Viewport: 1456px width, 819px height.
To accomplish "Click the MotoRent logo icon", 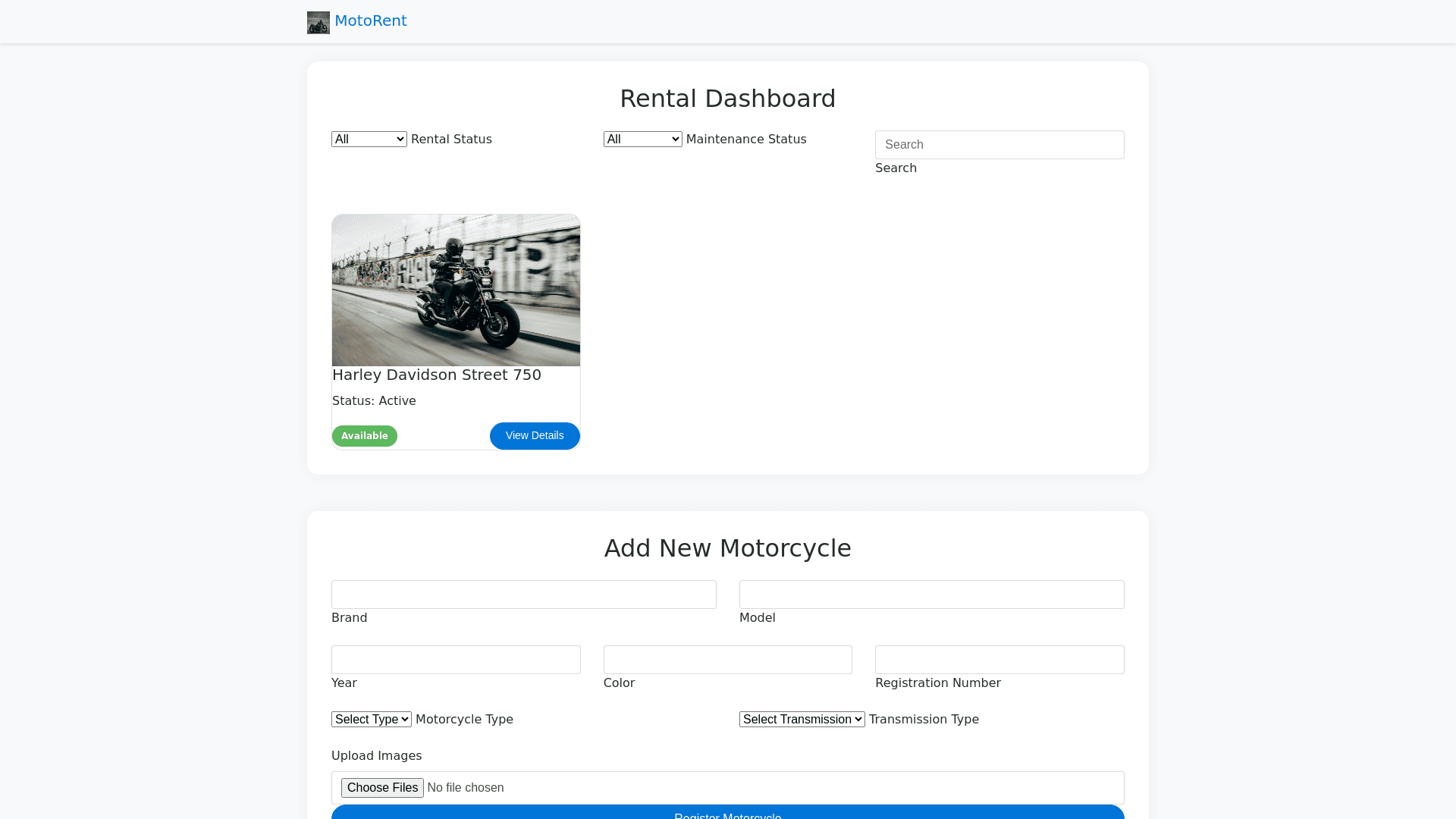I will (318, 22).
